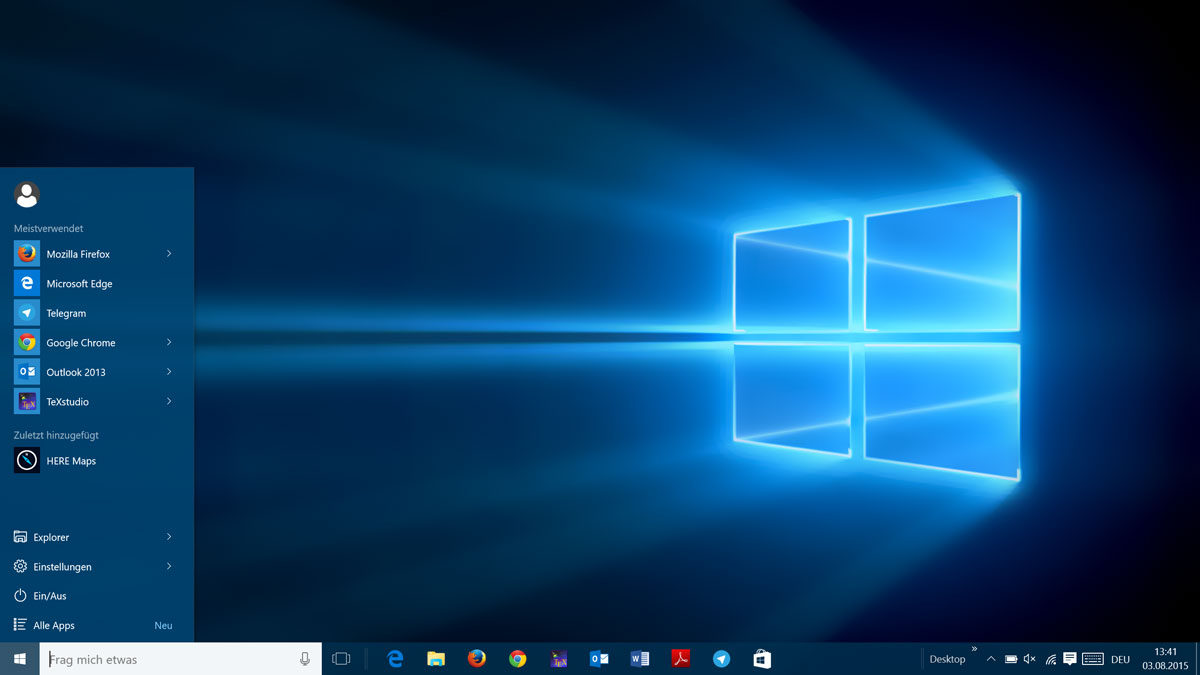Expand the Outlook 2013 jump list arrow
The height and width of the screenshot is (675, 1200).
click(x=169, y=372)
